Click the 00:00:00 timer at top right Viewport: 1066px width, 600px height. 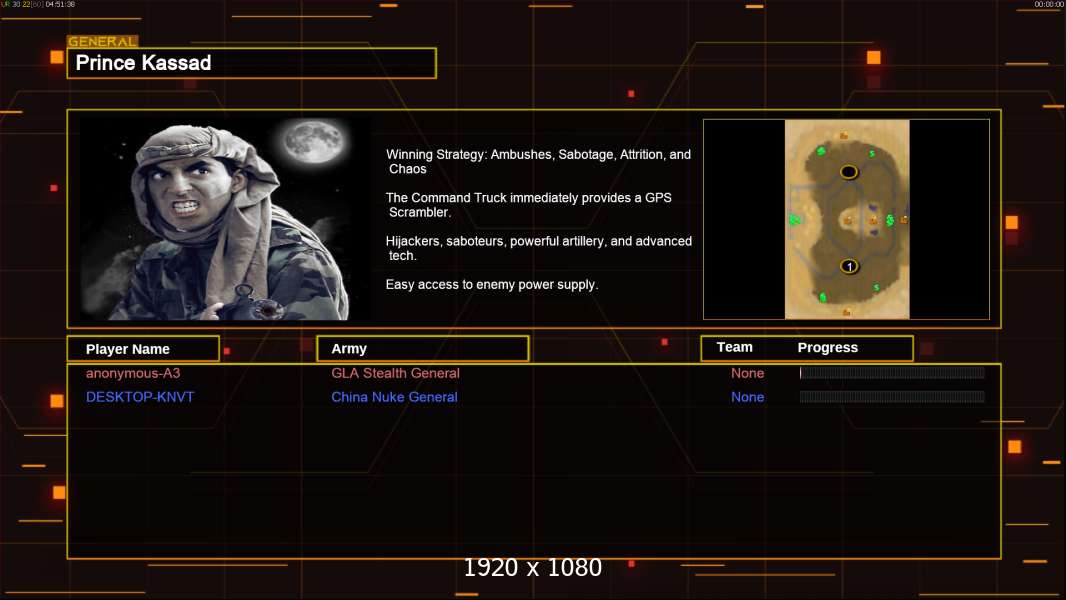pyautogui.click(x=1049, y=4)
